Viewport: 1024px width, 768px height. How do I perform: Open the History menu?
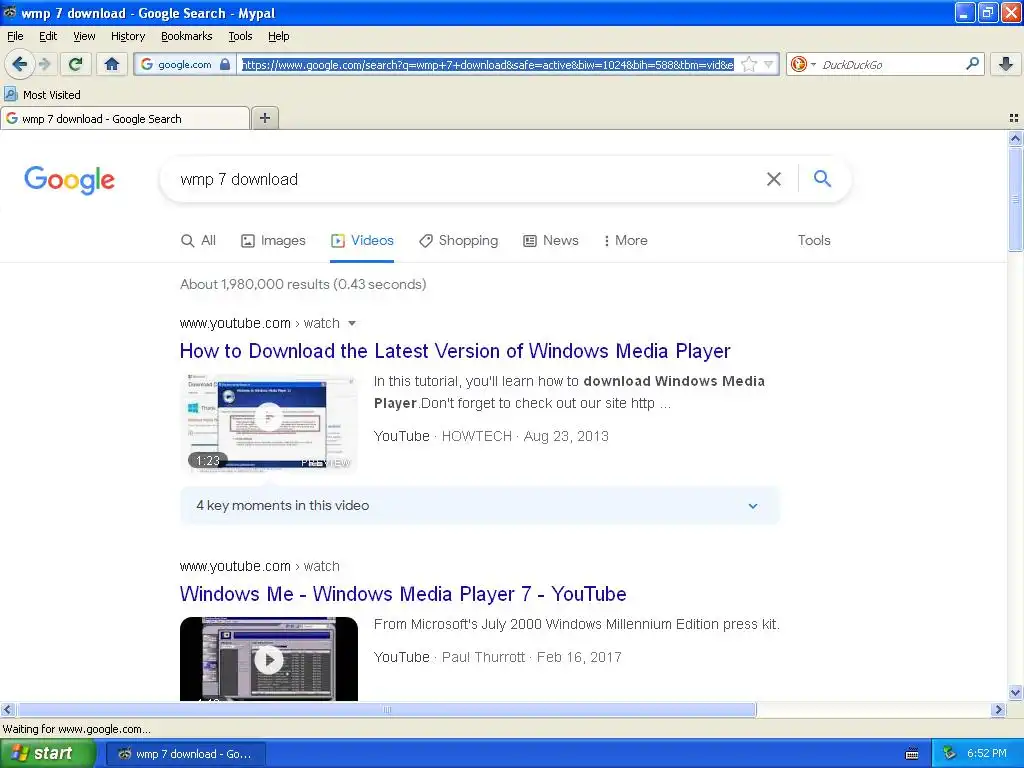click(128, 36)
